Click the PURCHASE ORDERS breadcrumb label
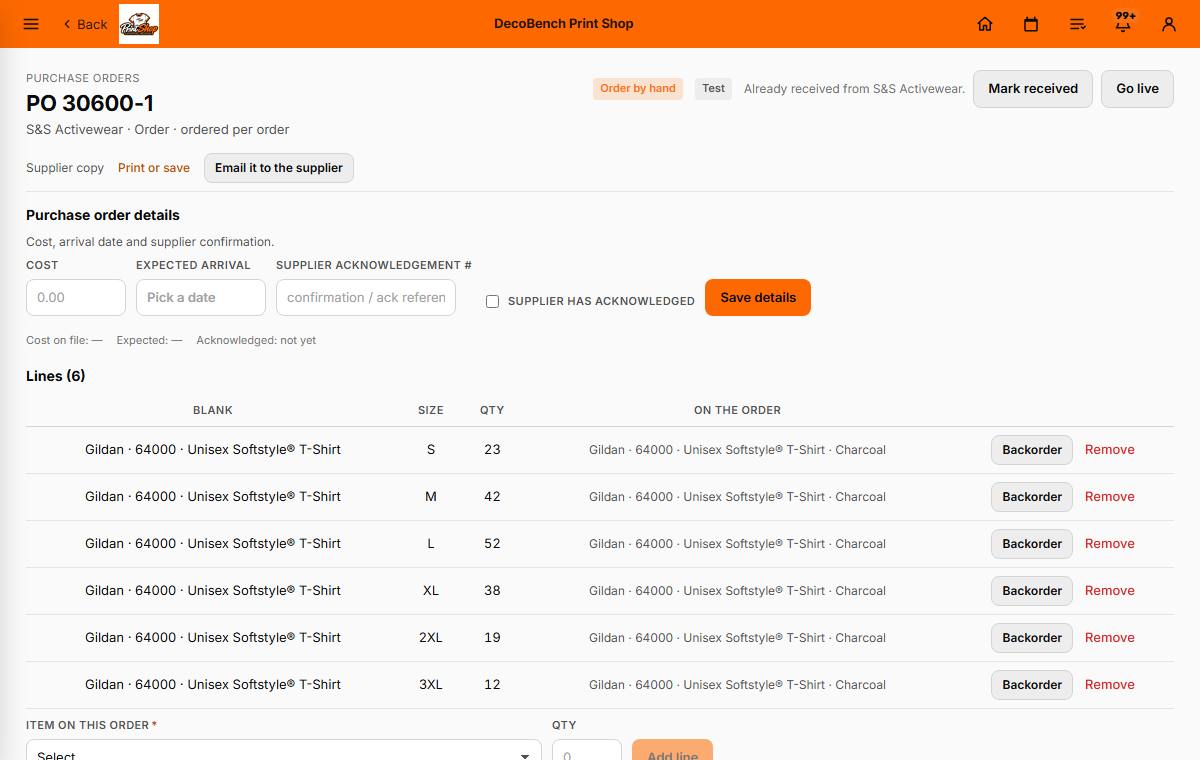The height and width of the screenshot is (760, 1200). pyautogui.click(x=83, y=78)
